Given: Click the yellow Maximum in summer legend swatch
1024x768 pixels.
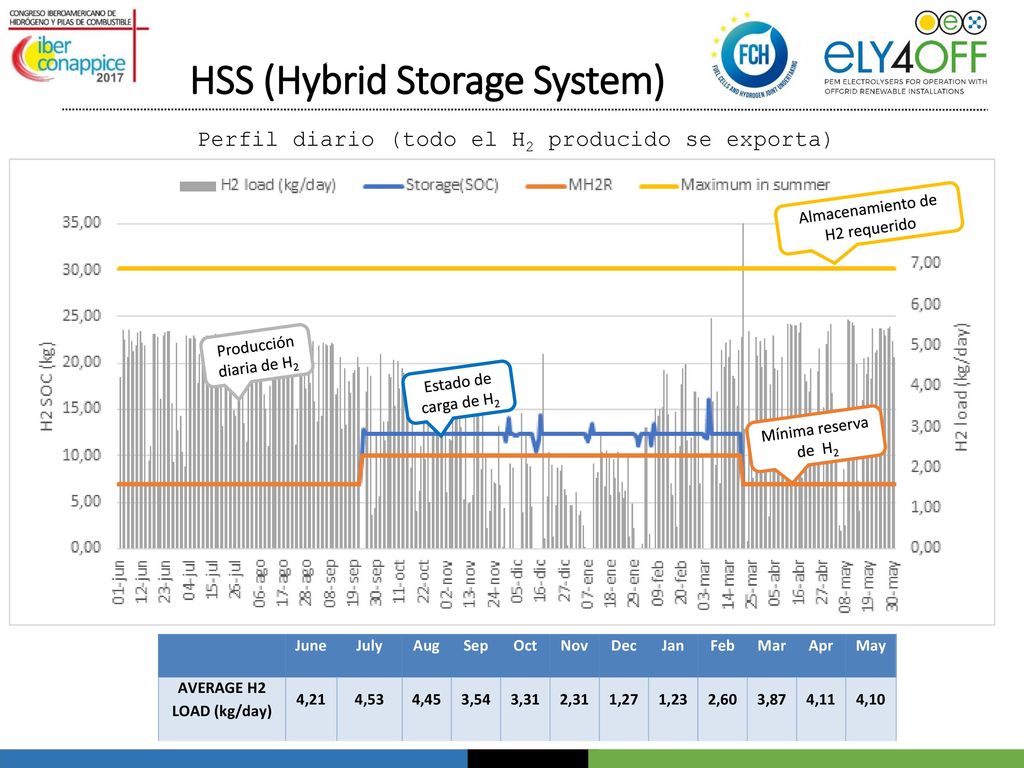Looking at the screenshot, I should tap(659, 186).
